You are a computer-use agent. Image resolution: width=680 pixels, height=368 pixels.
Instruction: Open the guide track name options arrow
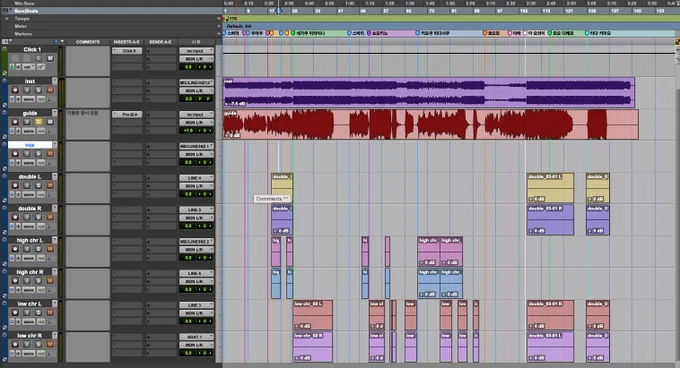(x=55, y=113)
